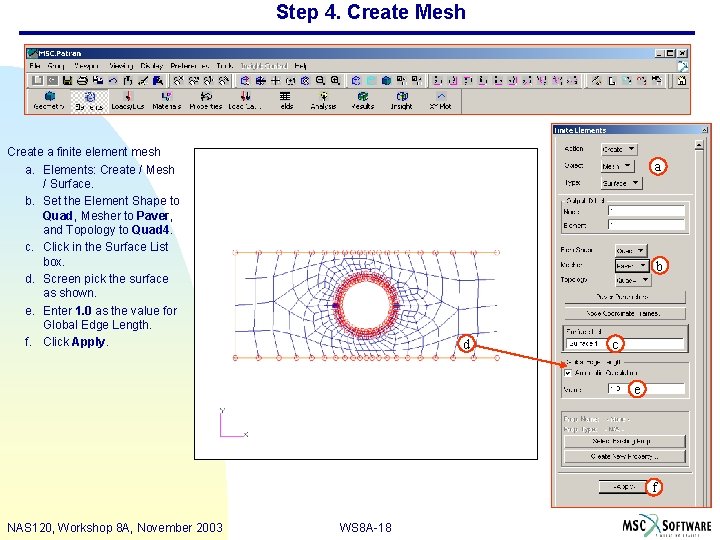Click the Node Coordinate Frames button

click(624, 313)
